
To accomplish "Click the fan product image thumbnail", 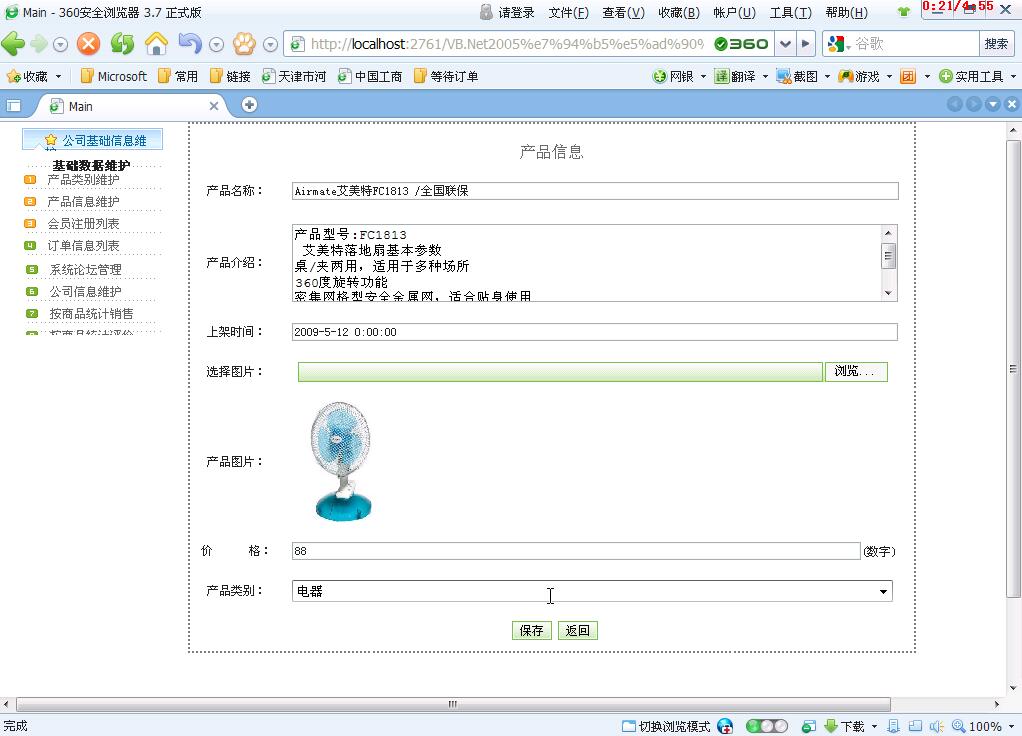I will pos(342,461).
